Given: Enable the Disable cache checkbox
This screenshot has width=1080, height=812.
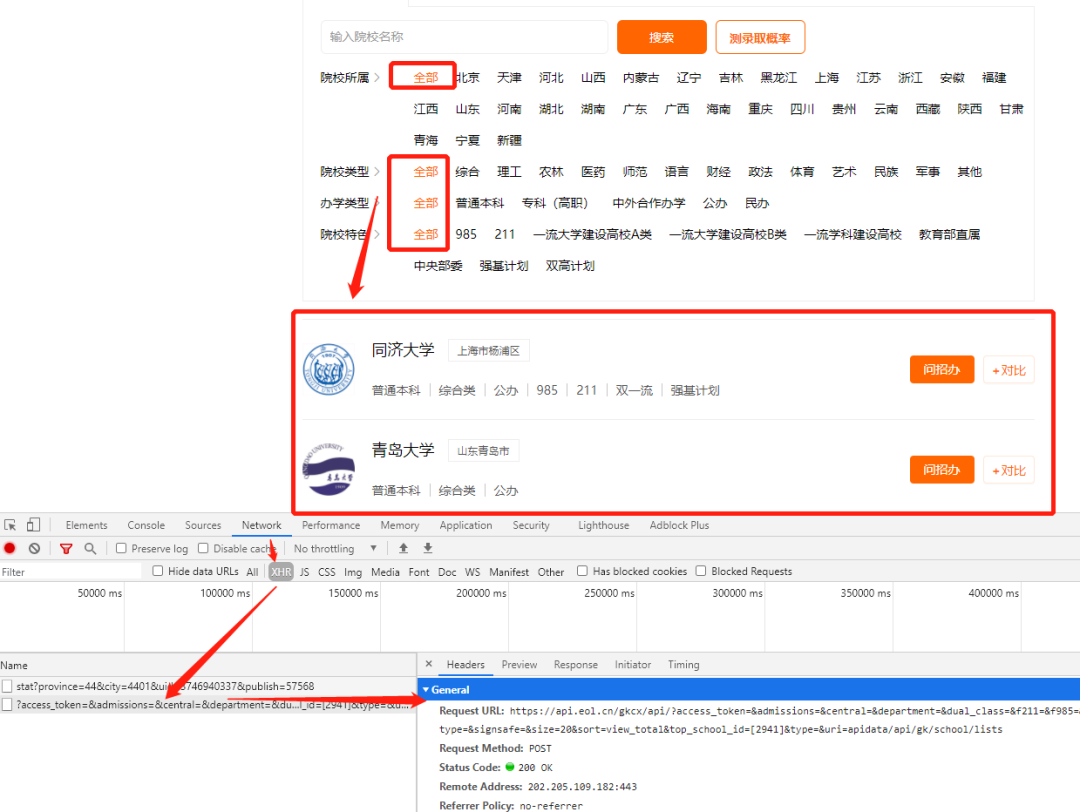Looking at the screenshot, I should [x=203, y=548].
